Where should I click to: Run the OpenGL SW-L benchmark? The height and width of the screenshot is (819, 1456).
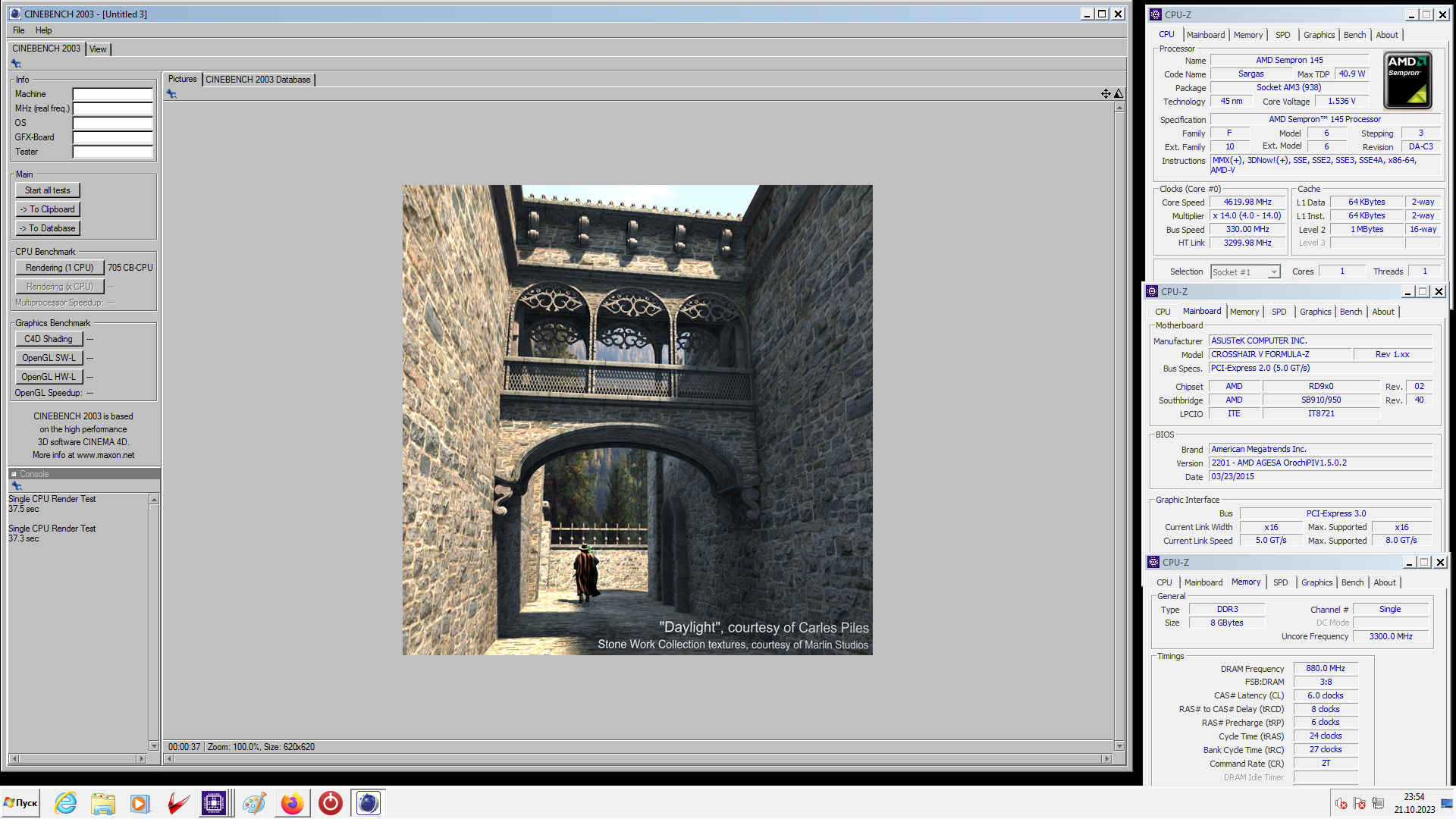click(49, 358)
